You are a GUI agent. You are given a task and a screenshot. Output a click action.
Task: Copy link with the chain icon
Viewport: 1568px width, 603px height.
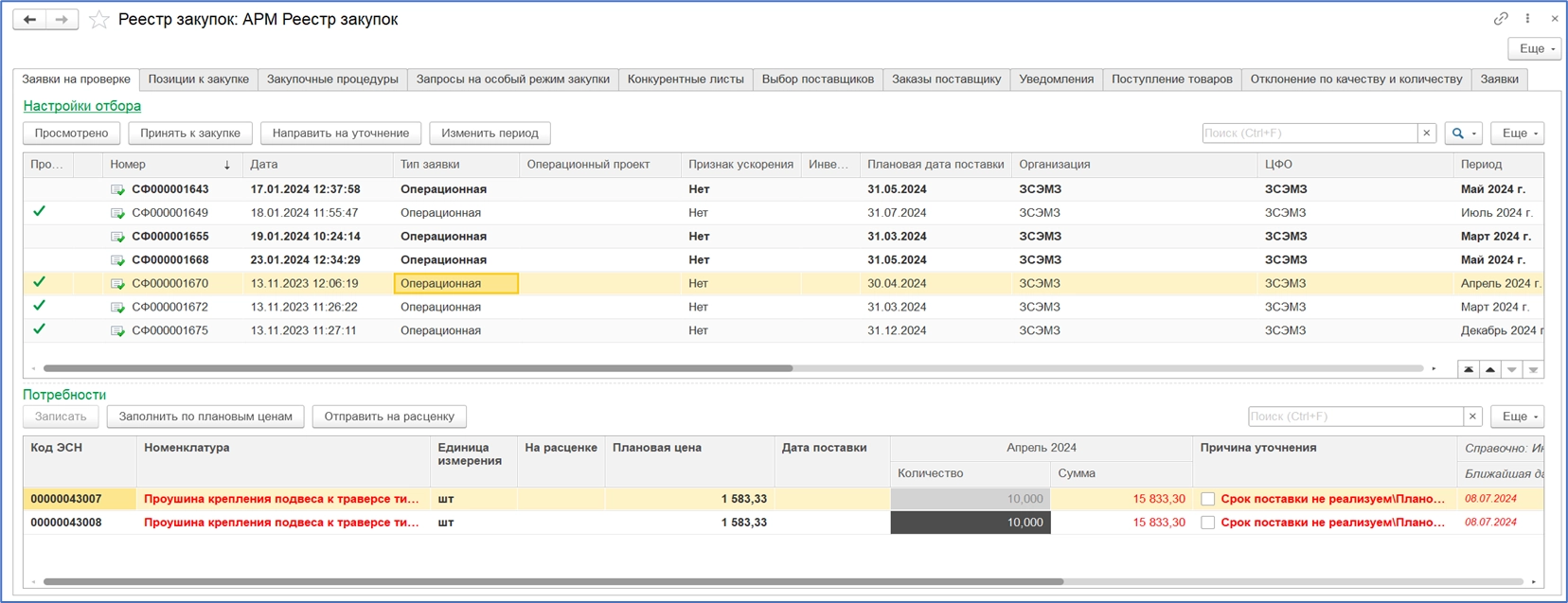[x=1501, y=19]
